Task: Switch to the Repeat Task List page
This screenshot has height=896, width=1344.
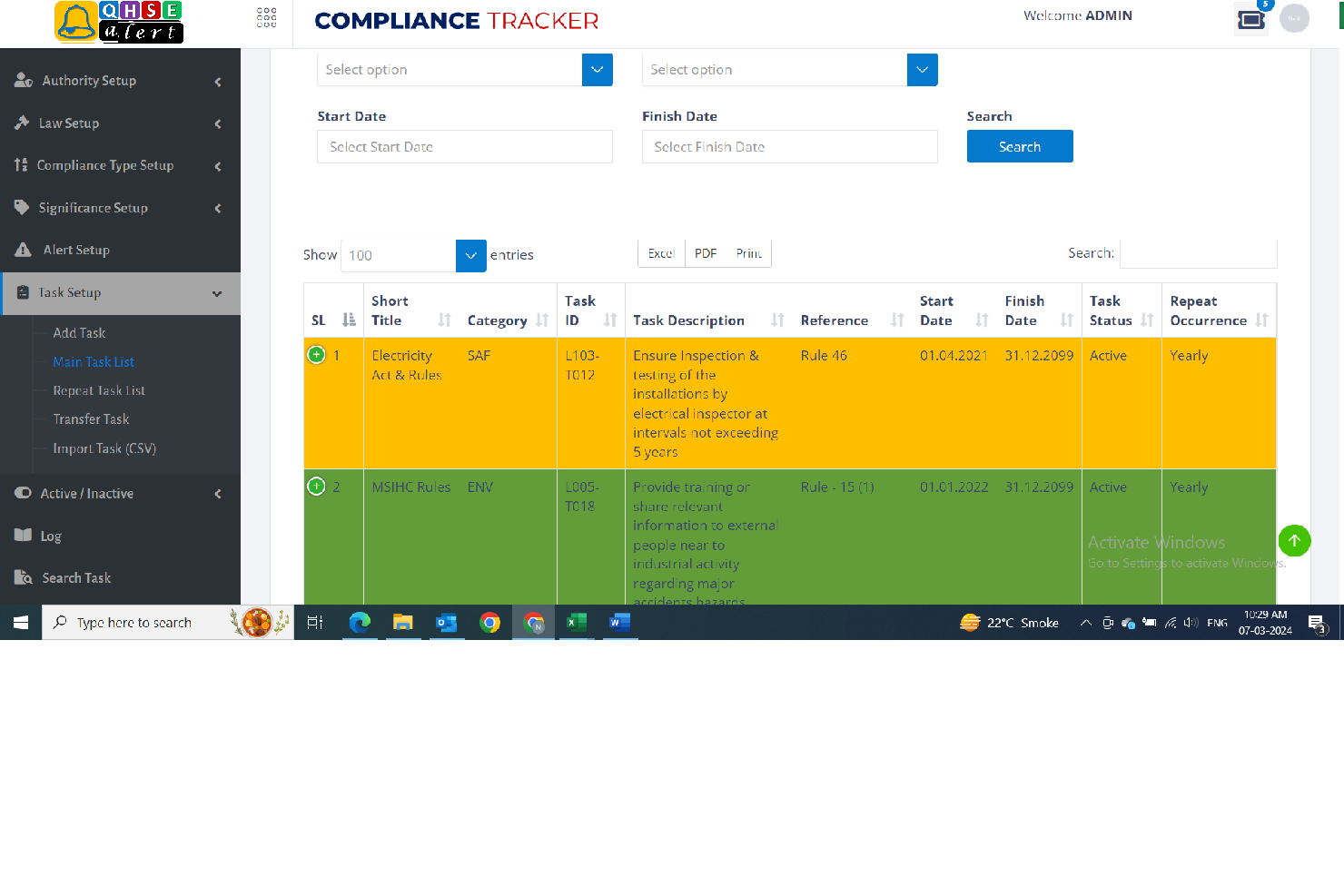Action: 98,390
